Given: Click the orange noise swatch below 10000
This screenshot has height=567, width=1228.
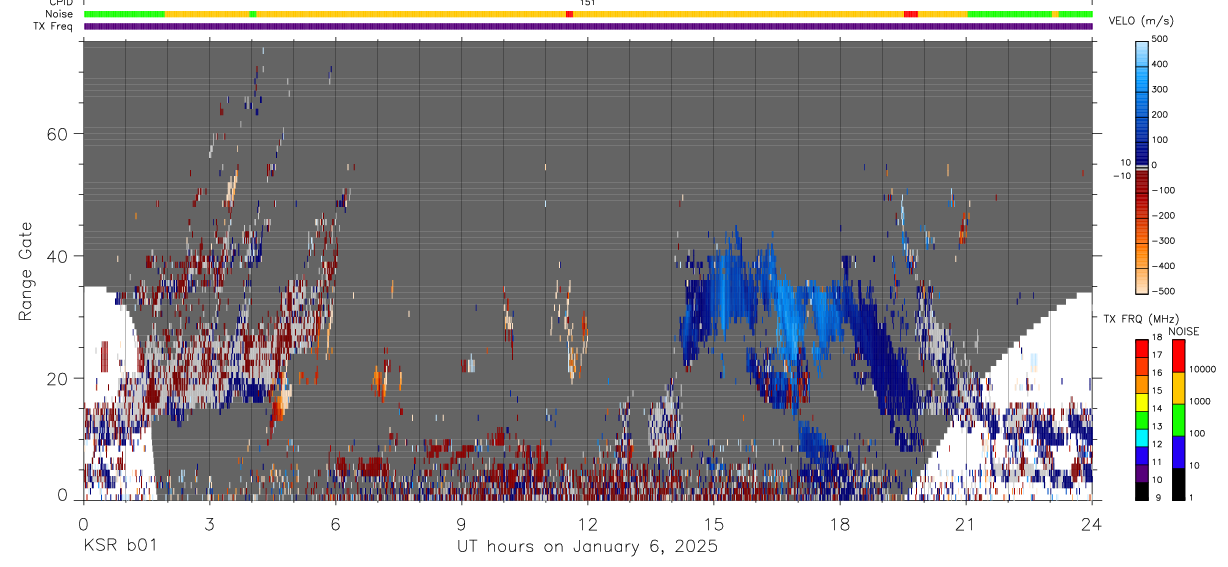Looking at the screenshot, I should 1178,387.
